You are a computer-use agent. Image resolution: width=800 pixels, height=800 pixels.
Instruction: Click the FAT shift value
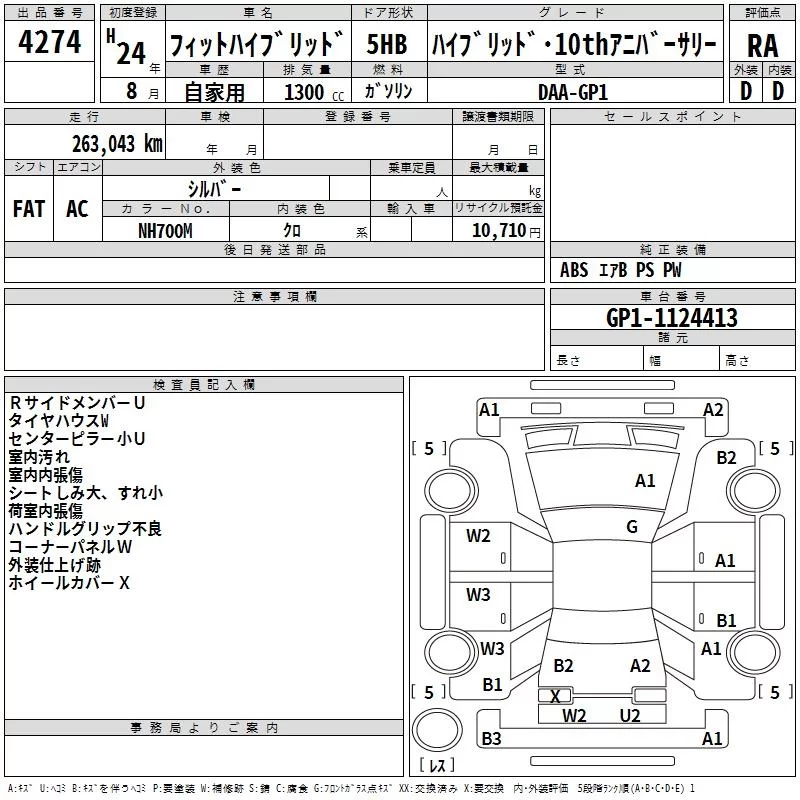coord(29,209)
